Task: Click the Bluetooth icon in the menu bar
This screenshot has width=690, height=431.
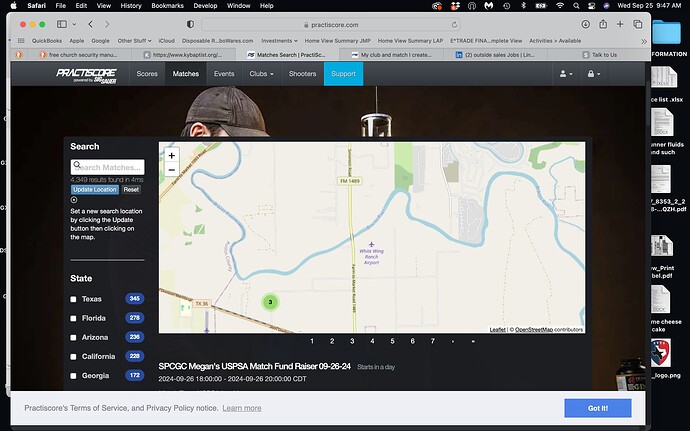Action: point(523,6)
